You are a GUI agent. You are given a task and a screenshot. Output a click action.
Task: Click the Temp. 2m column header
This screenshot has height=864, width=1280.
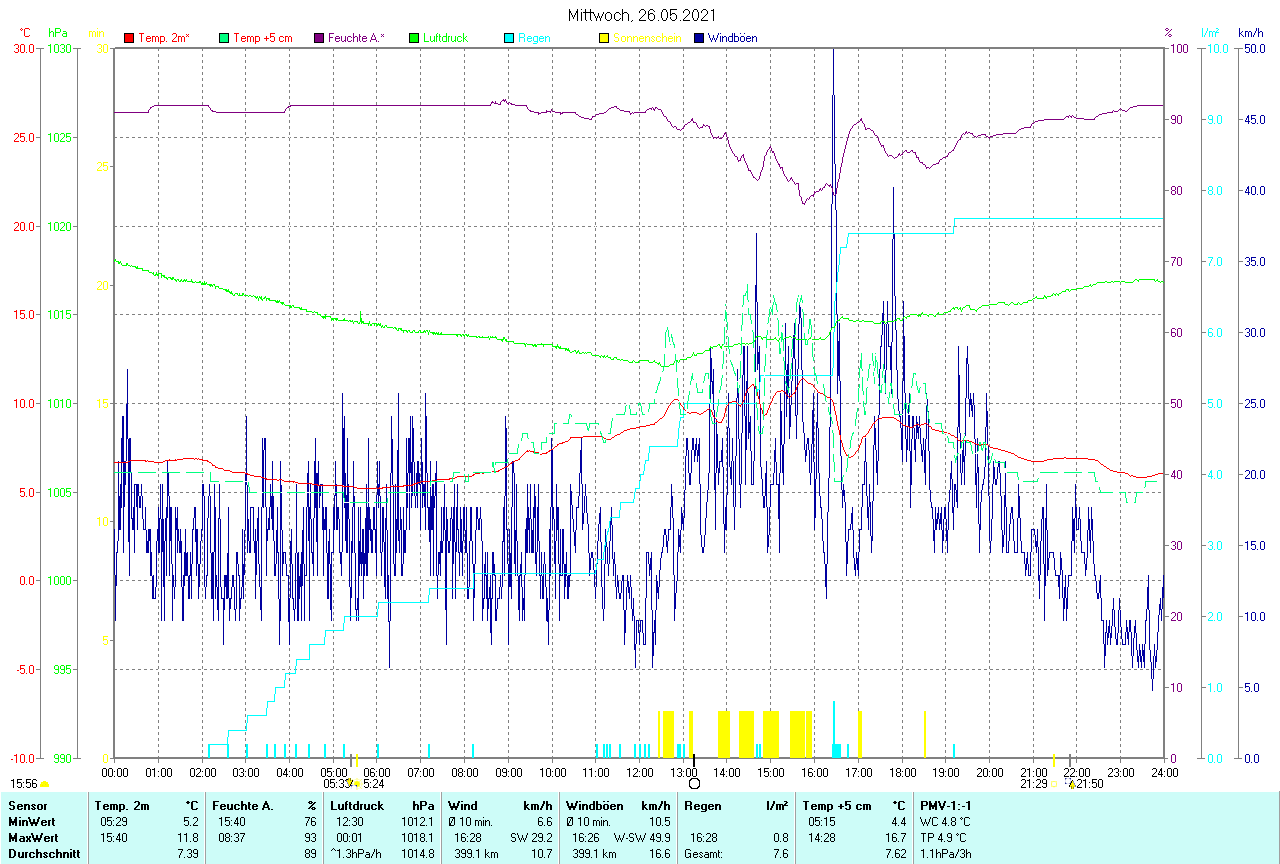(x=121, y=805)
